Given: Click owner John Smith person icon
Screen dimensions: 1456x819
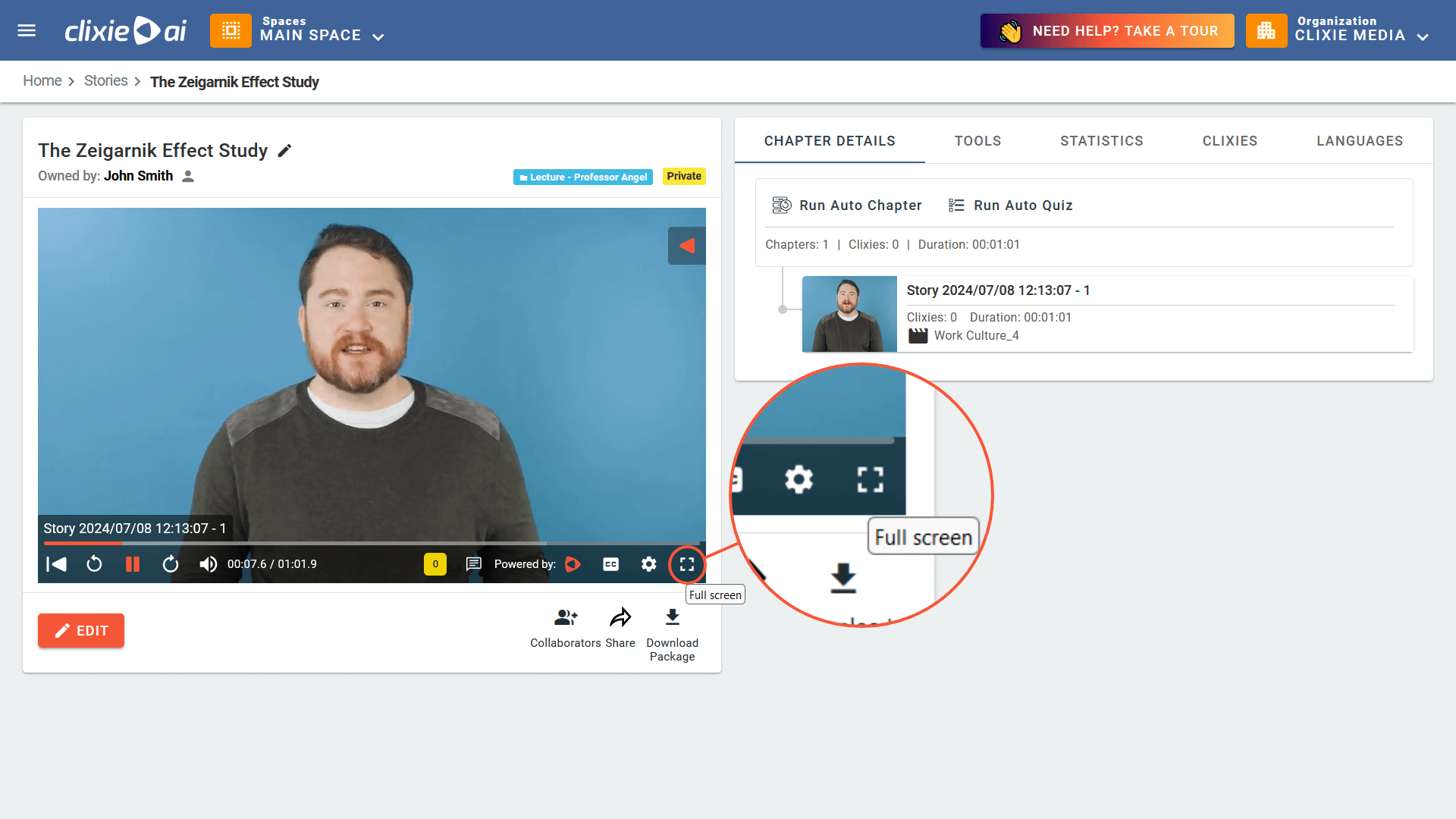Looking at the screenshot, I should pos(188,176).
